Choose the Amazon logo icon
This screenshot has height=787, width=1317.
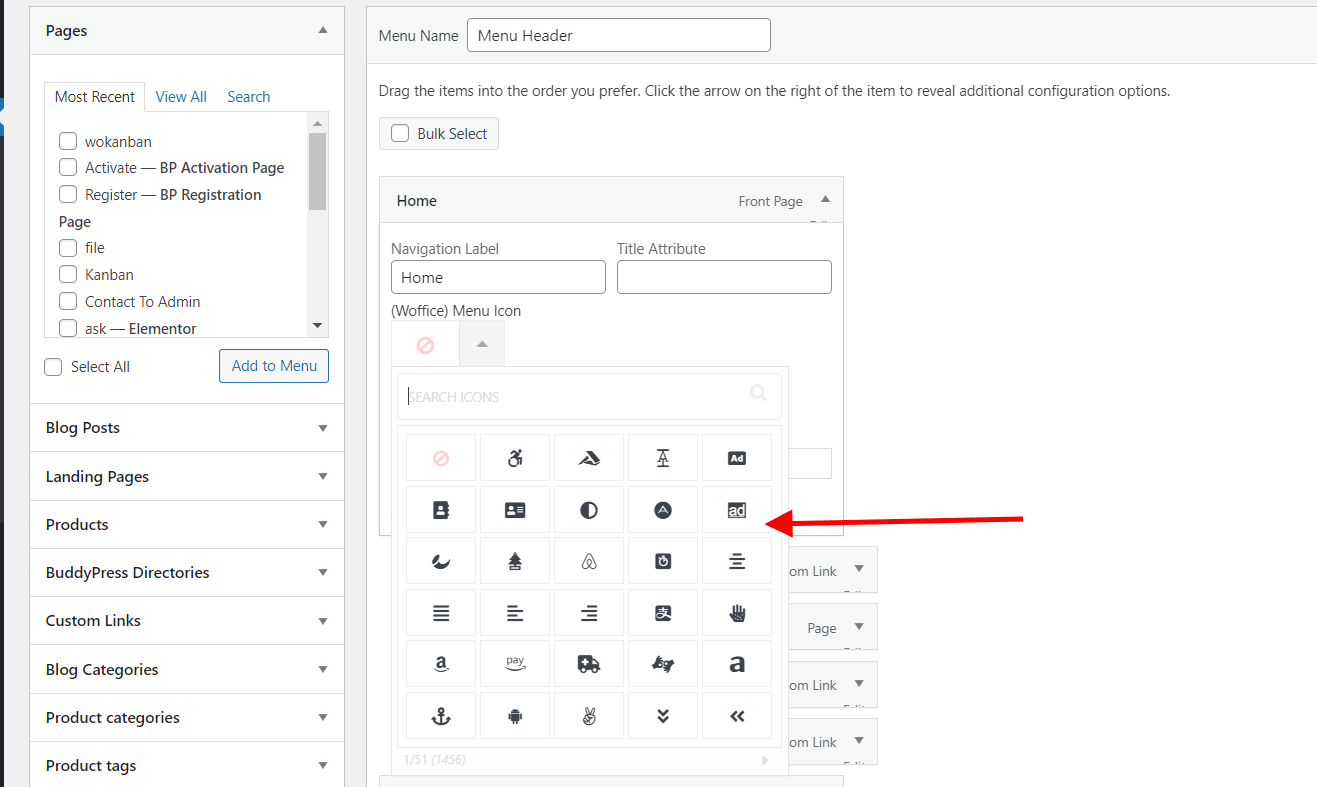tap(441, 663)
